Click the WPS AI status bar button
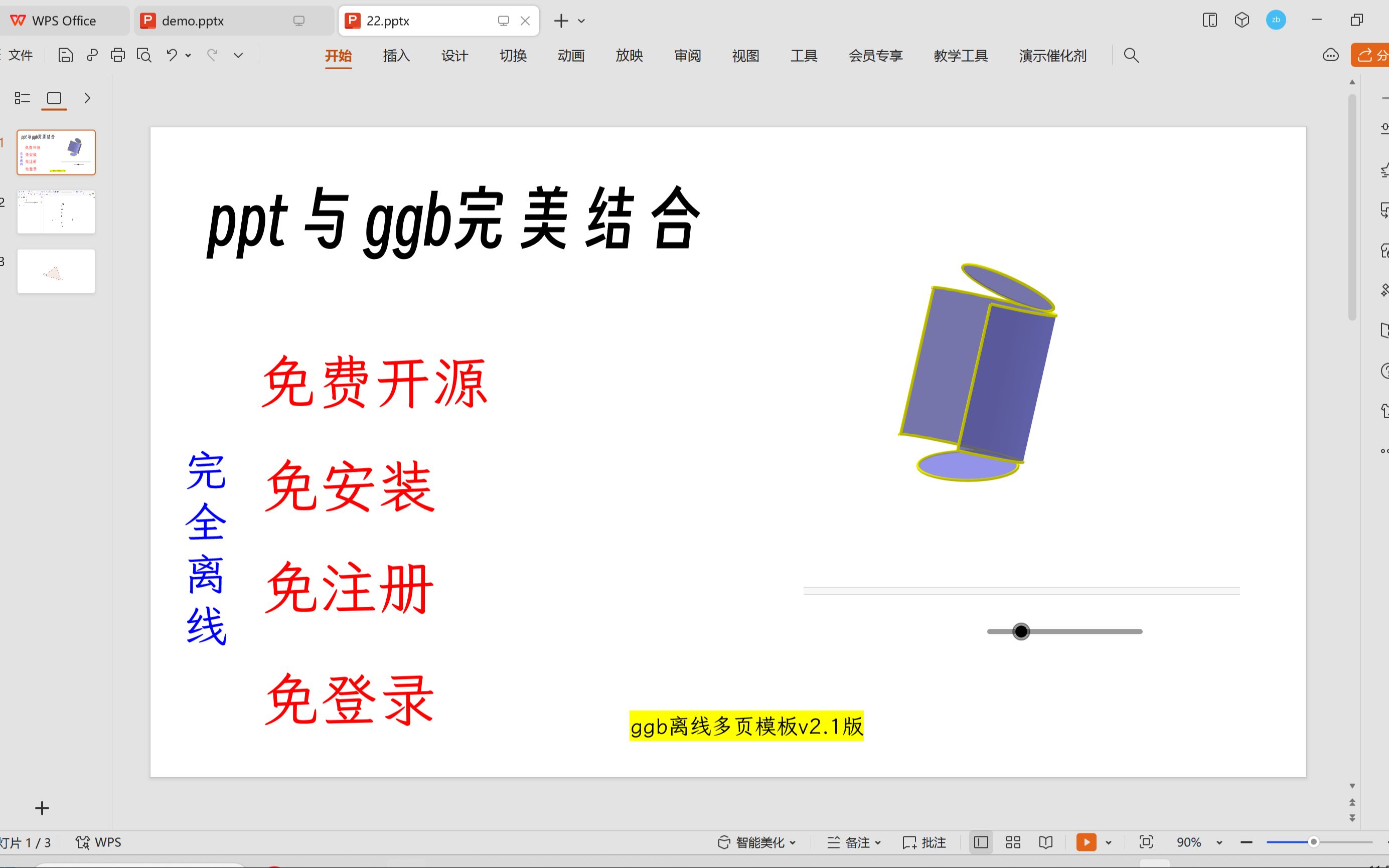This screenshot has height=868, width=1389. pyautogui.click(x=98, y=842)
